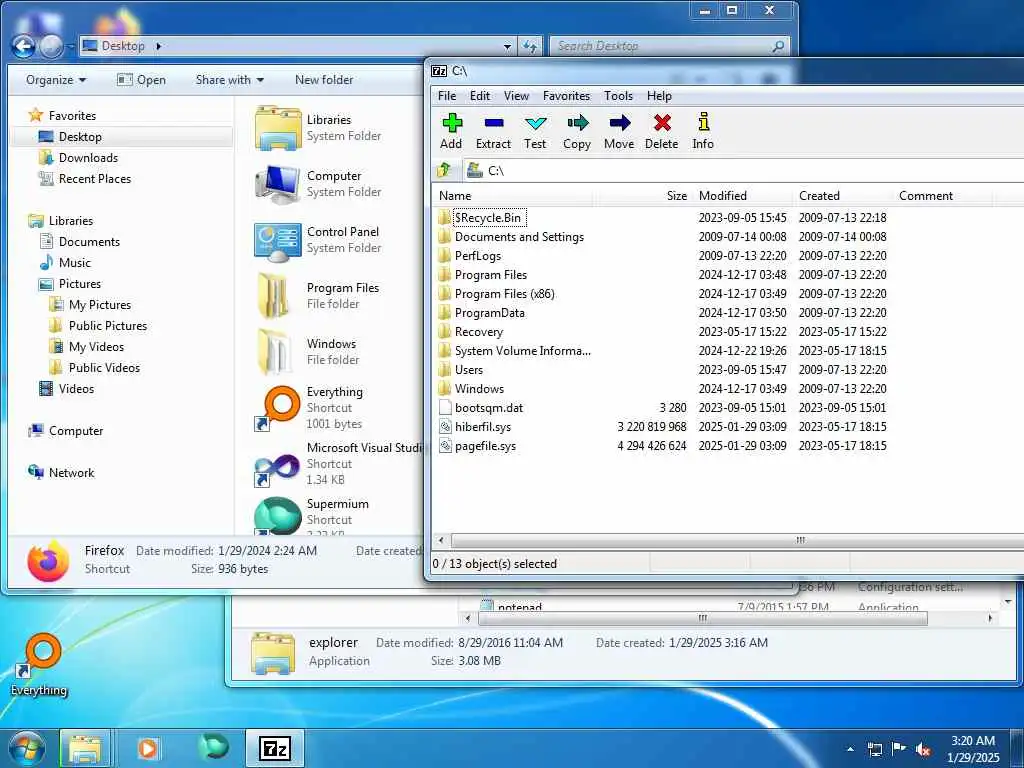Sort 7-Zip list by Name column

pyautogui.click(x=512, y=196)
